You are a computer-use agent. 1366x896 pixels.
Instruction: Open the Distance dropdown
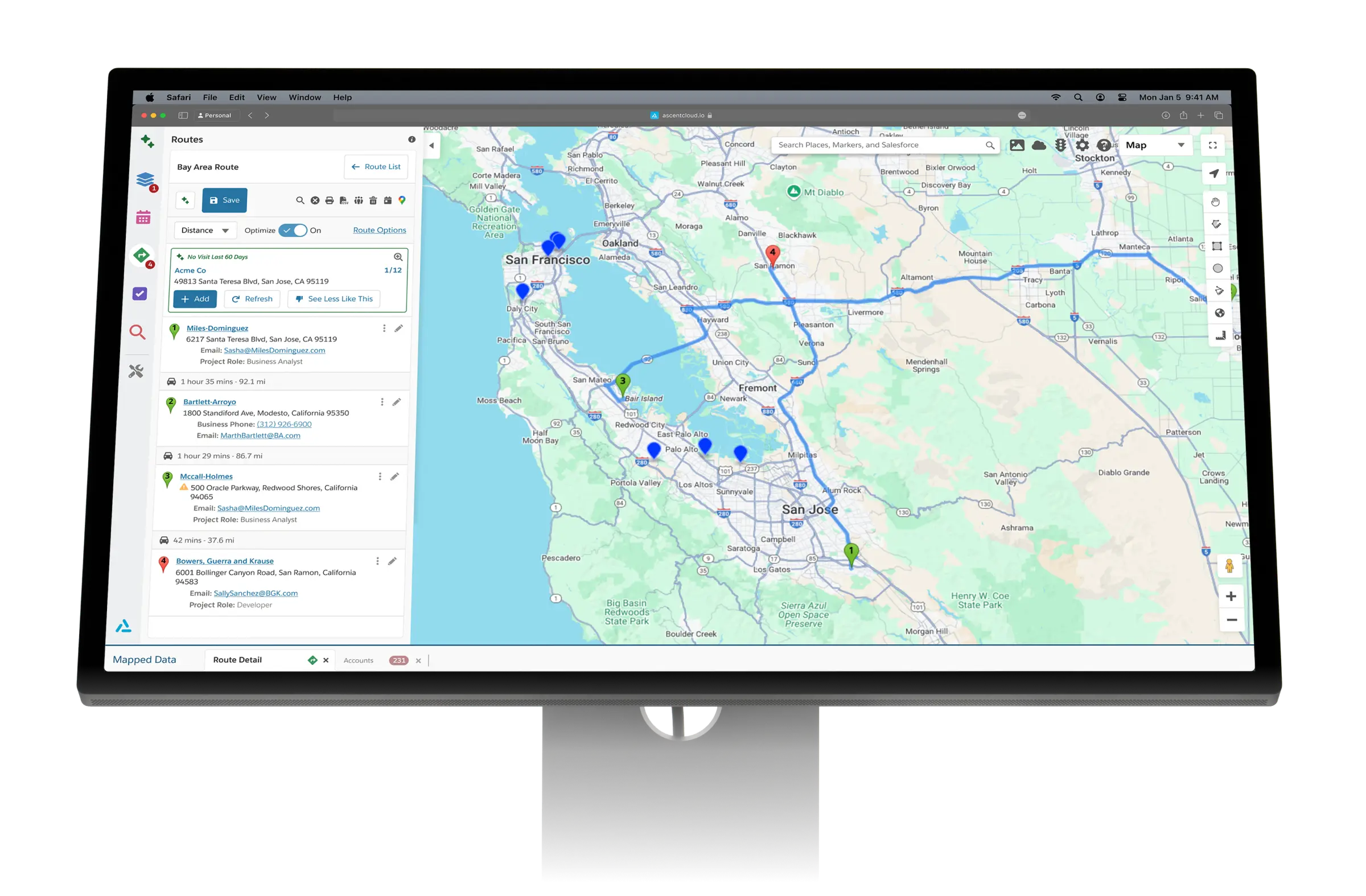click(x=205, y=230)
